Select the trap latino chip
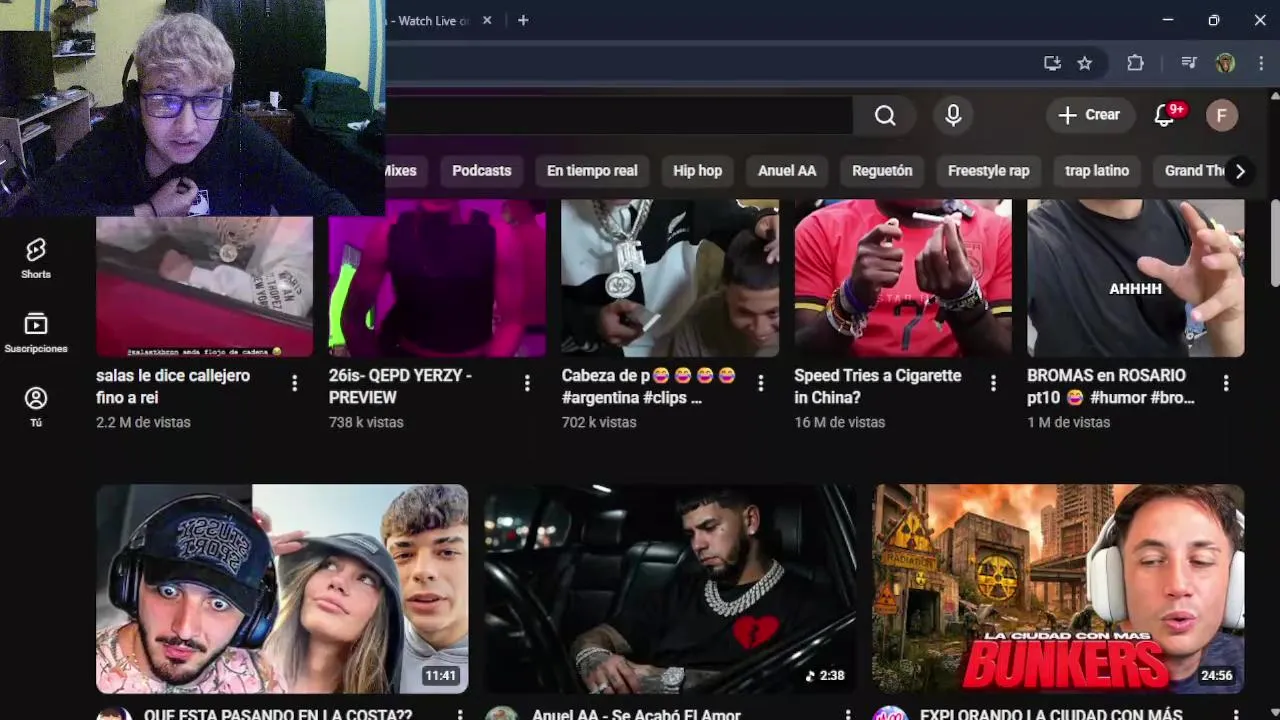The image size is (1280, 720). (1097, 171)
